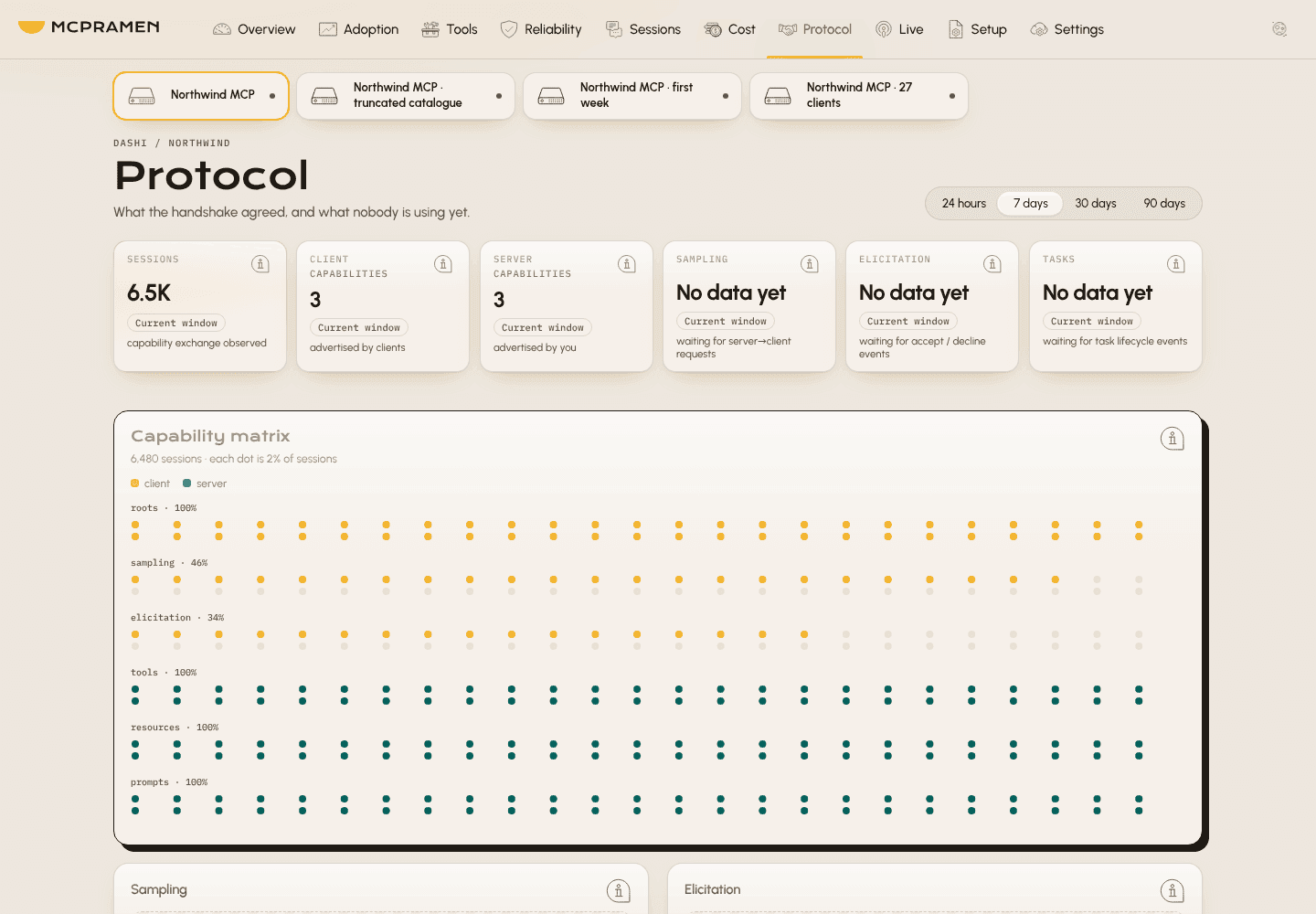Click the 'sampling · 46%' row label
1316x914 pixels.
tap(169, 563)
